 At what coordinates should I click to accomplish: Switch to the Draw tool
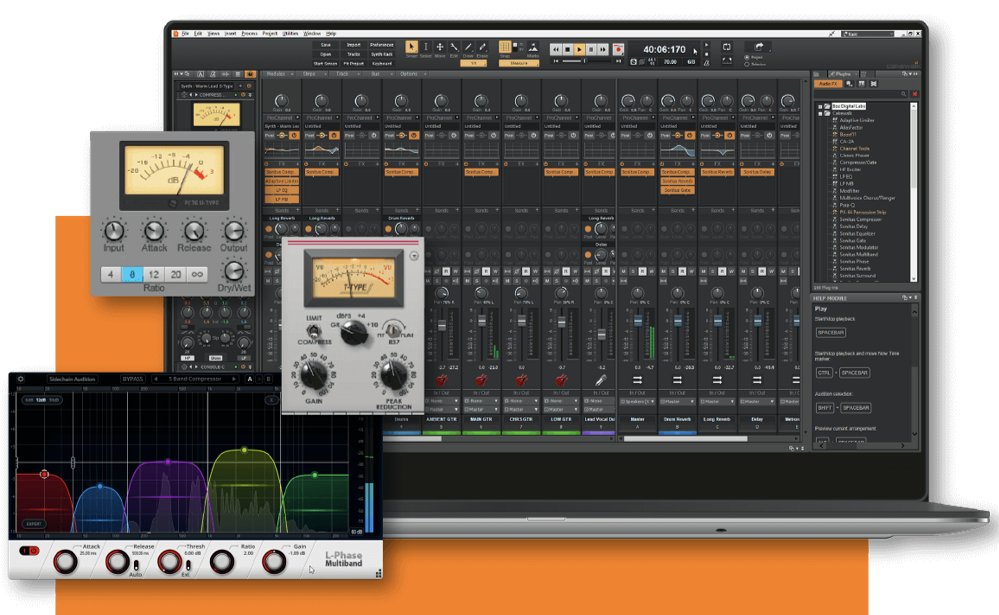point(468,47)
